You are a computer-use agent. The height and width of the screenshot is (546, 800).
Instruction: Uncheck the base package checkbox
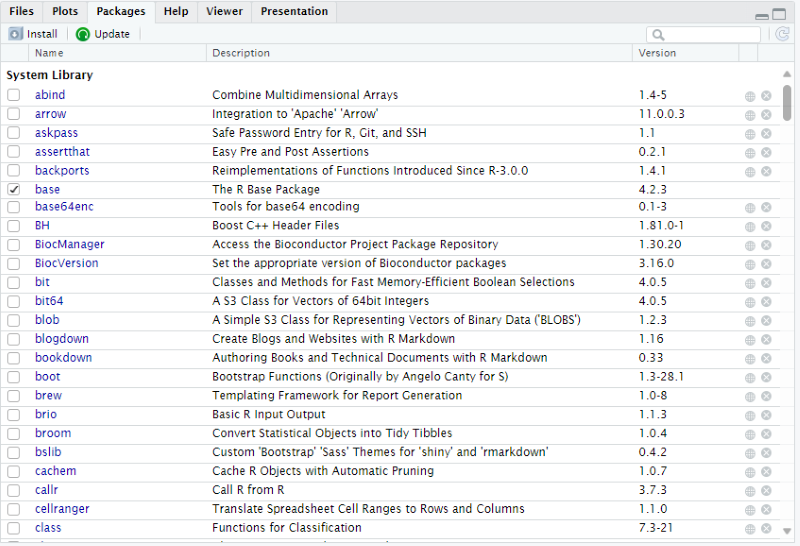(14, 189)
